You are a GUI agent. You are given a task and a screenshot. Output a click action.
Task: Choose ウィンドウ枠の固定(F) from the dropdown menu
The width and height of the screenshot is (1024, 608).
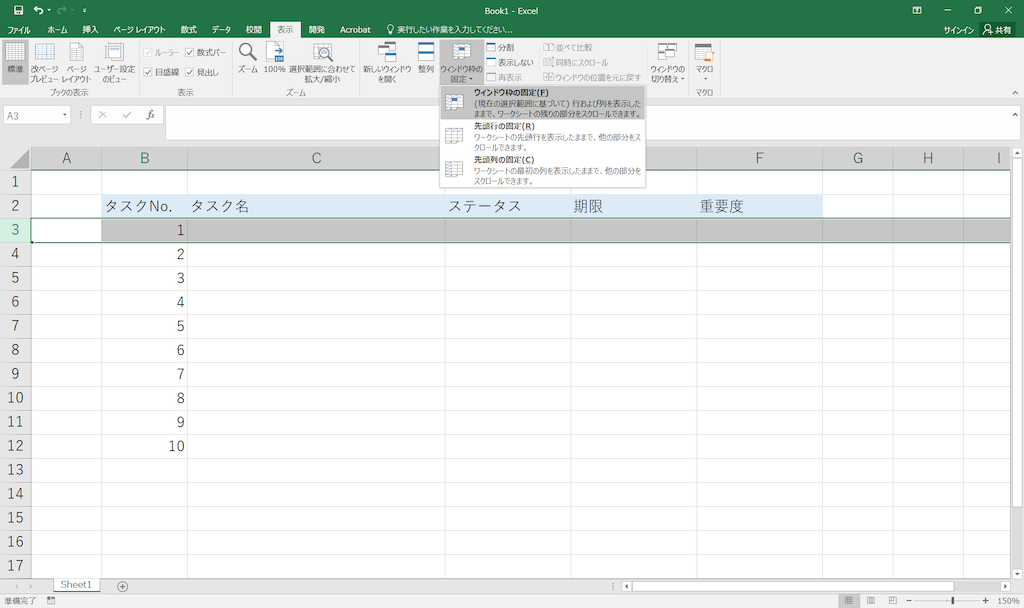(543, 103)
